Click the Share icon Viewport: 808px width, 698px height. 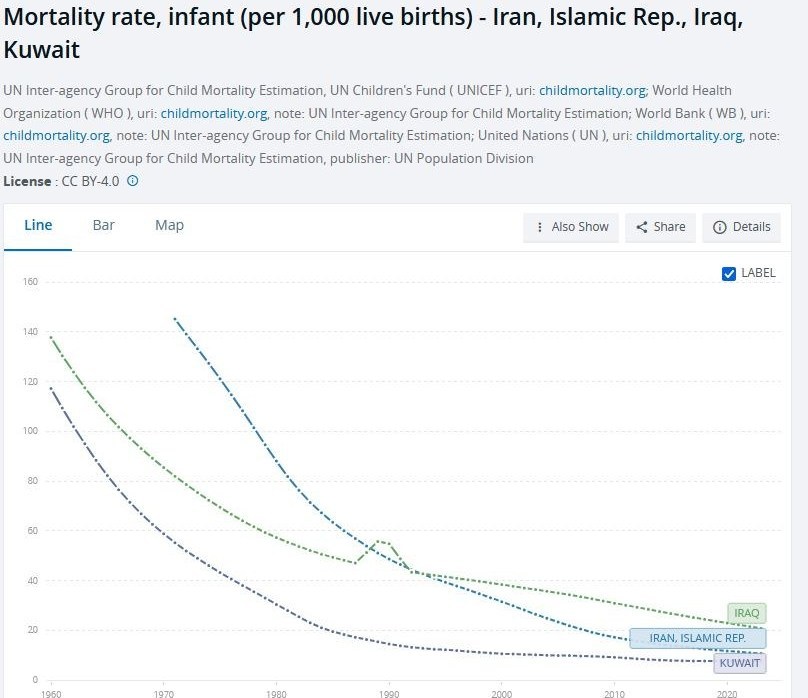(x=642, y=227)
